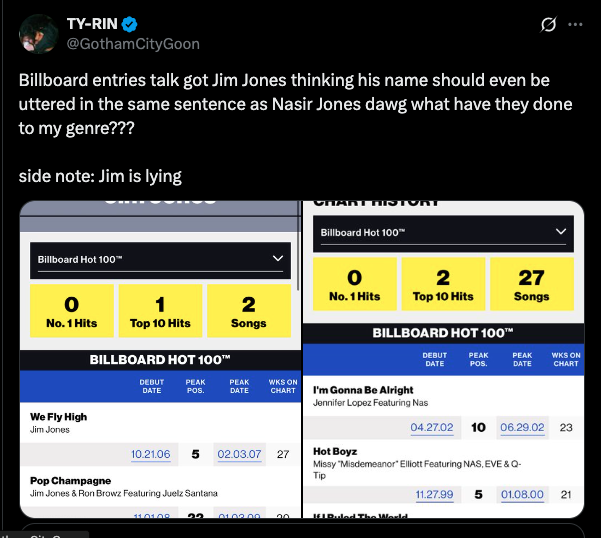Click the 27 weeks on chart value for We Fly High

click(x=283, y=454)
